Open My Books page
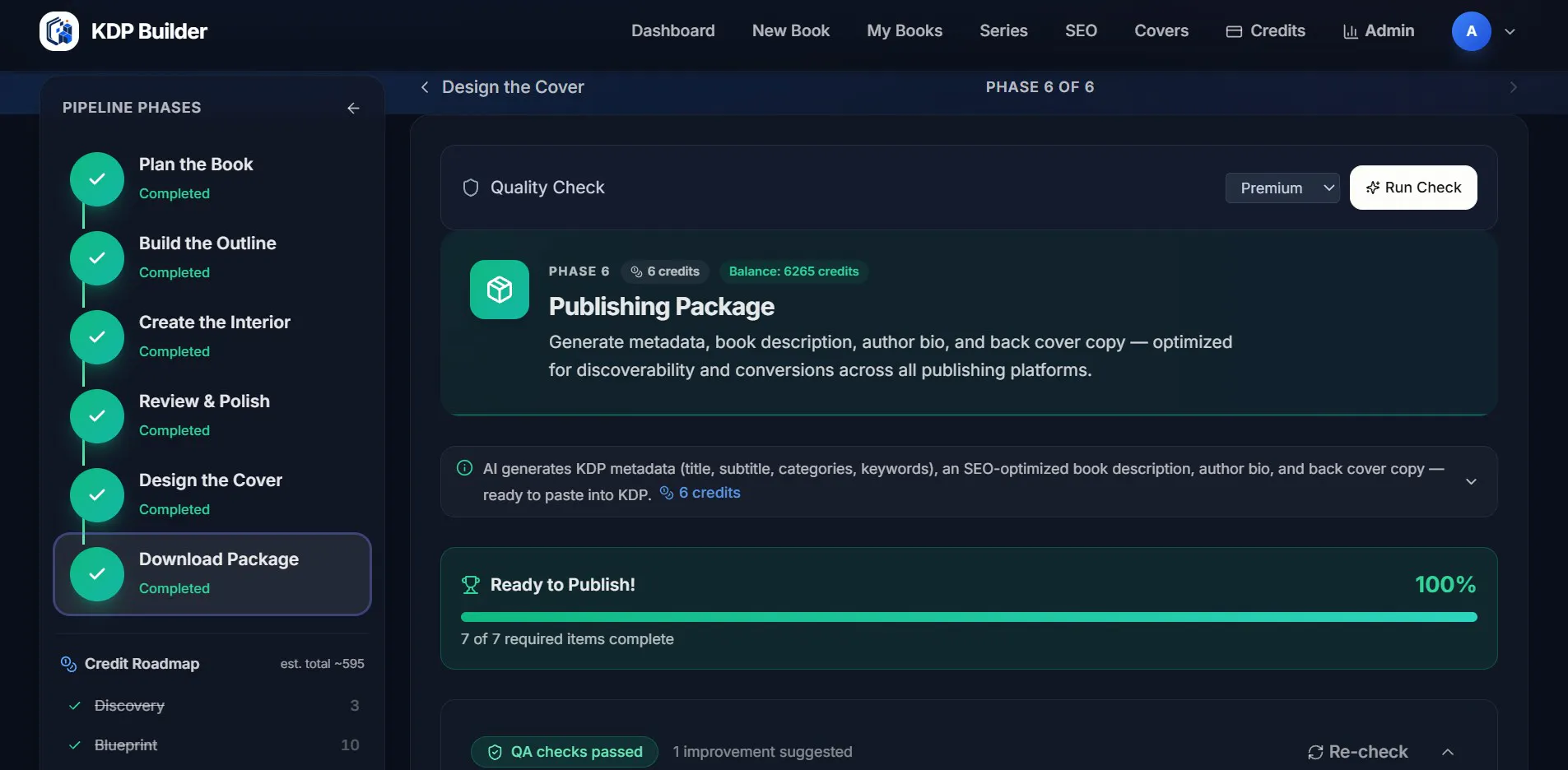This screenshot has height=770, width=1568. click(904, 31)
